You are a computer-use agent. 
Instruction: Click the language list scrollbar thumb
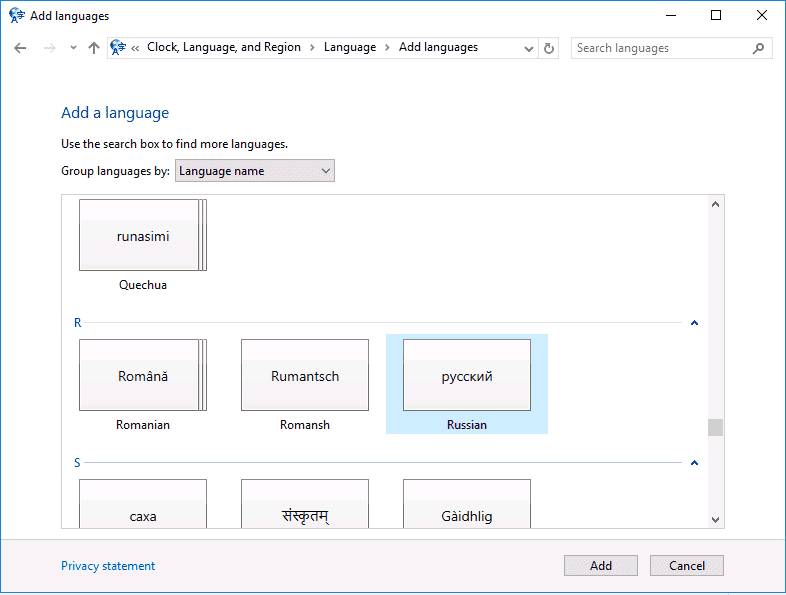coord(715,428)
